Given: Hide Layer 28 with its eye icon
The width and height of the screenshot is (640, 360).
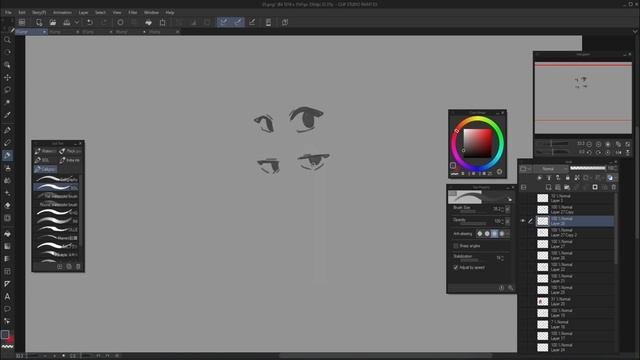Looking at the screenshot, I should click(x=523, y=221).
